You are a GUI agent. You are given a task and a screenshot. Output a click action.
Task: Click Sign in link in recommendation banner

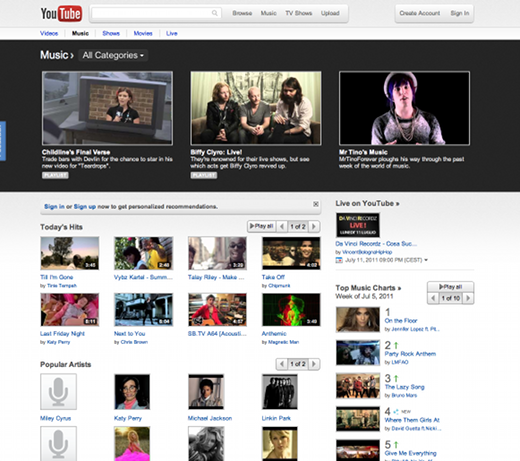click(x=54, y=207)
